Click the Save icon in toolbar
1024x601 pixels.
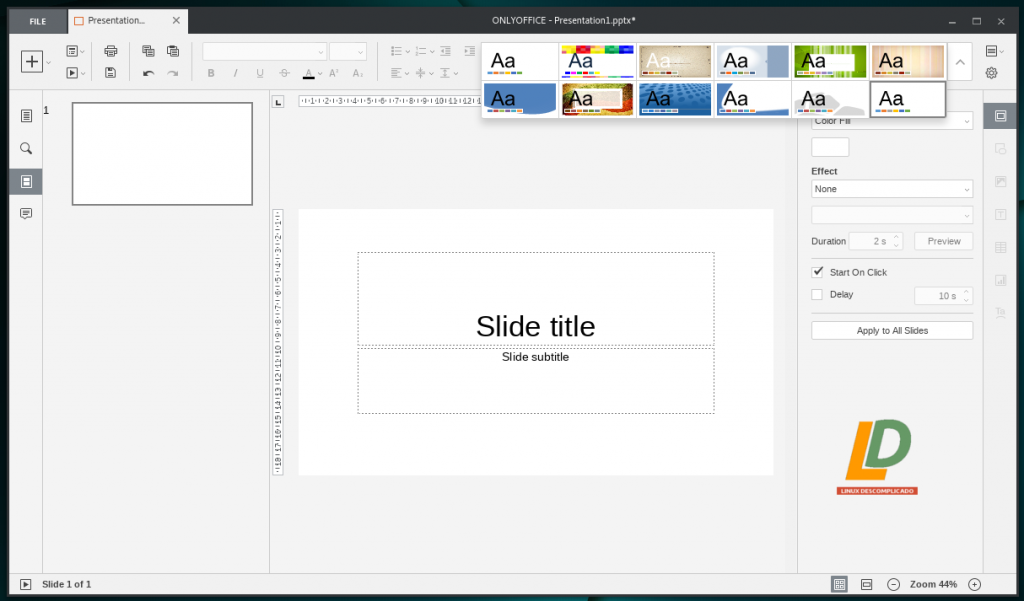click(111, 73)
